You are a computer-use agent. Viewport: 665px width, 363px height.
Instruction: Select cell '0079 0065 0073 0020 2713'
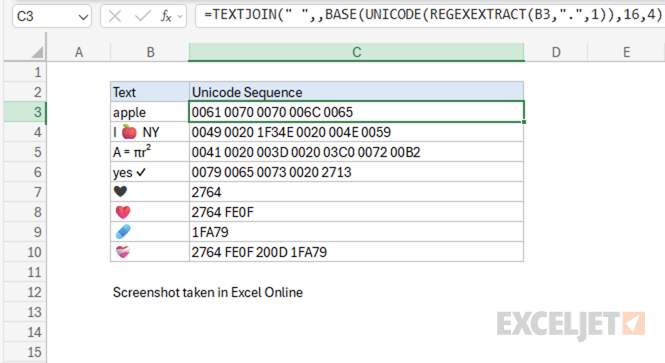(x=356, y=172)
